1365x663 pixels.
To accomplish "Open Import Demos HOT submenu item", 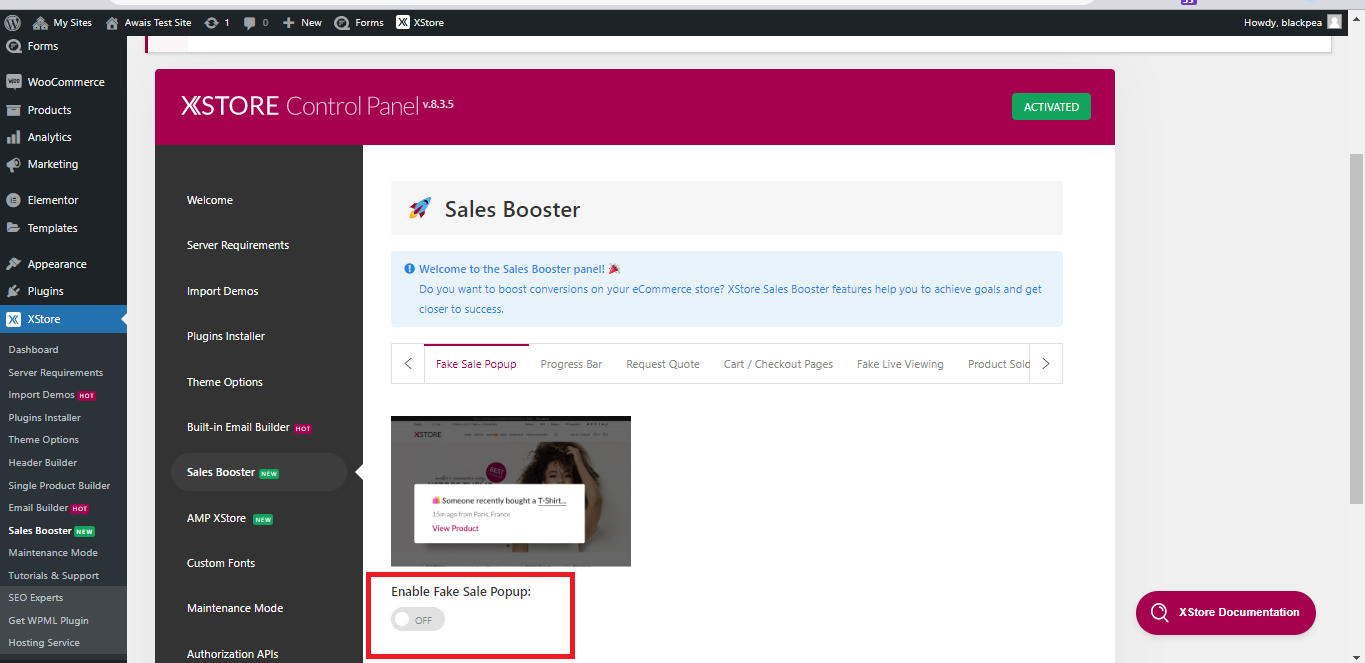I will [x=51, y=395].
